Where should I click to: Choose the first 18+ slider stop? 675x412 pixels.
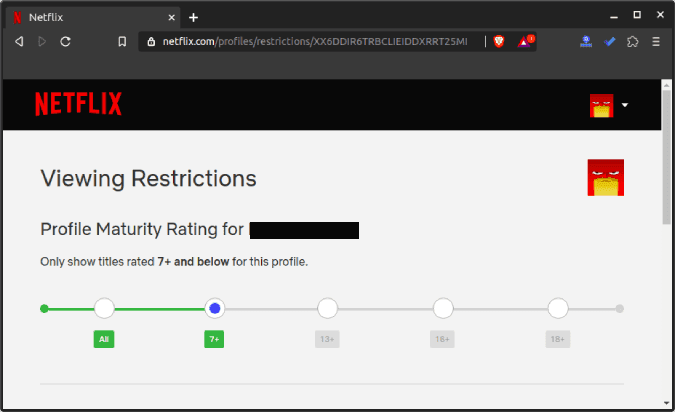(443, 308)
